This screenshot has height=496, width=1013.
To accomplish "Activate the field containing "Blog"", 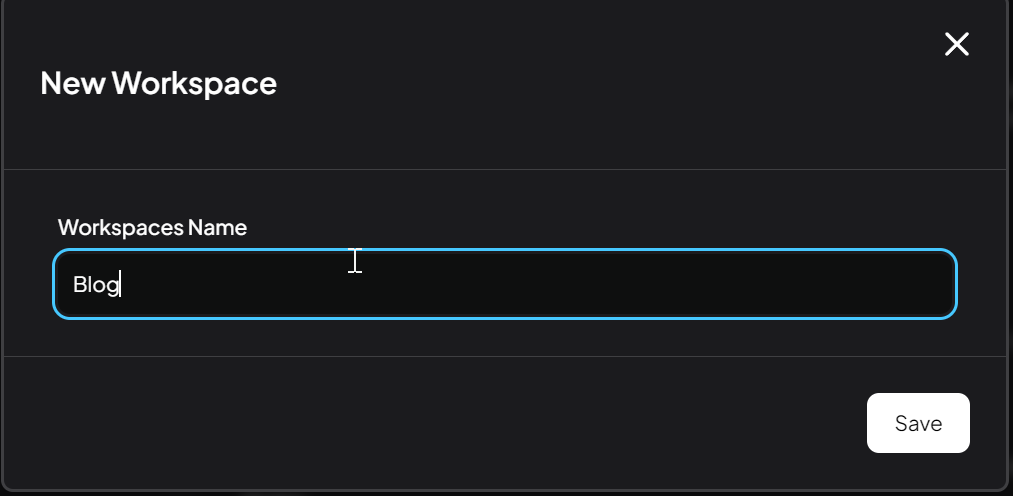I will tap(505, 284).
